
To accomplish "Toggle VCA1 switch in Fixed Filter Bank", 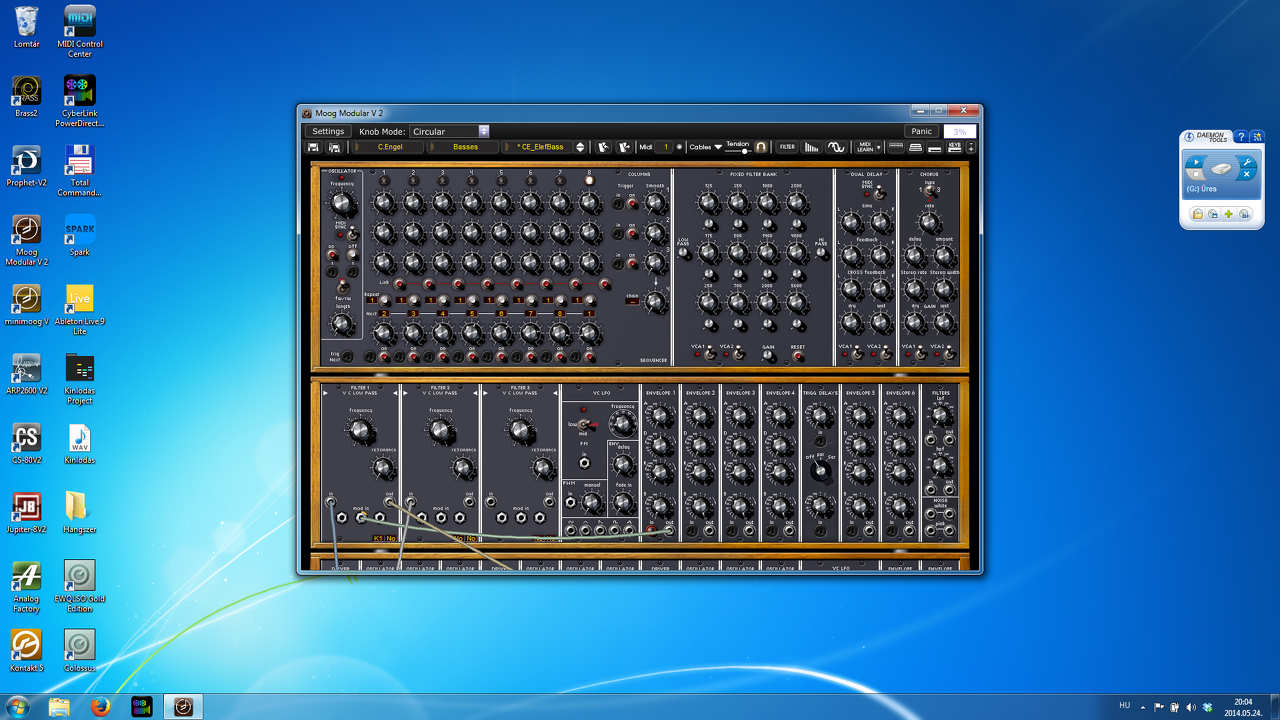I will click(708, 354).
